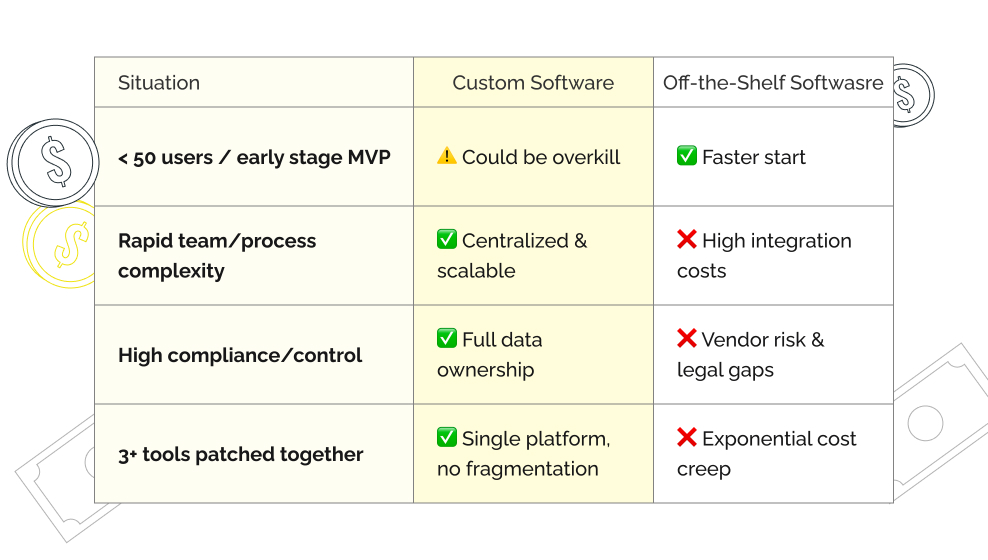Image resolution: width=988 pixels, height=560 pixels.
Task: Click the 3+ tools patched together label
Action: (x=241, y=454)
